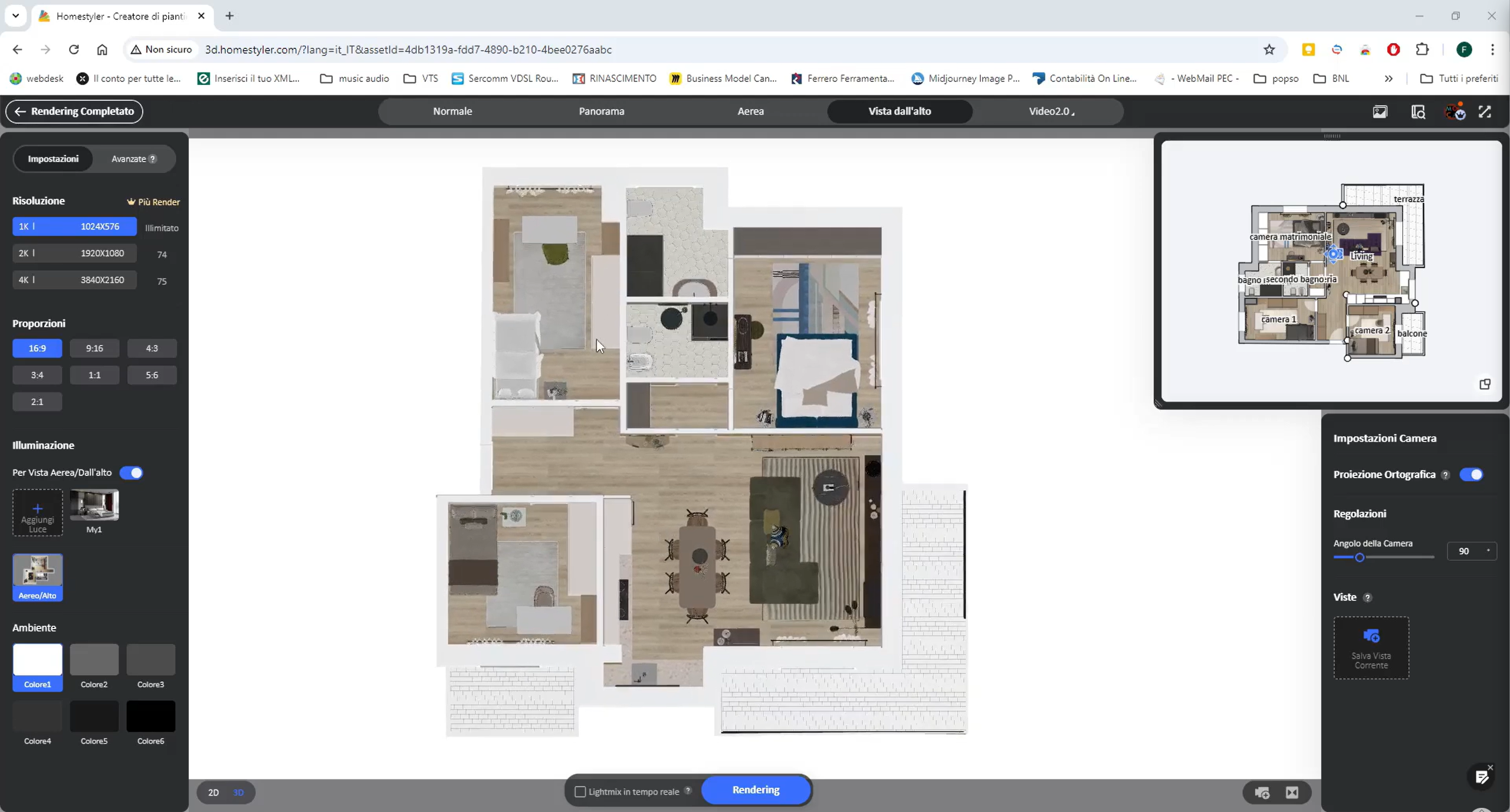Expand the Video2.0 mode dropdown
The height and width of the screenshot is (812, 1510).
[x=1051, y=111]
